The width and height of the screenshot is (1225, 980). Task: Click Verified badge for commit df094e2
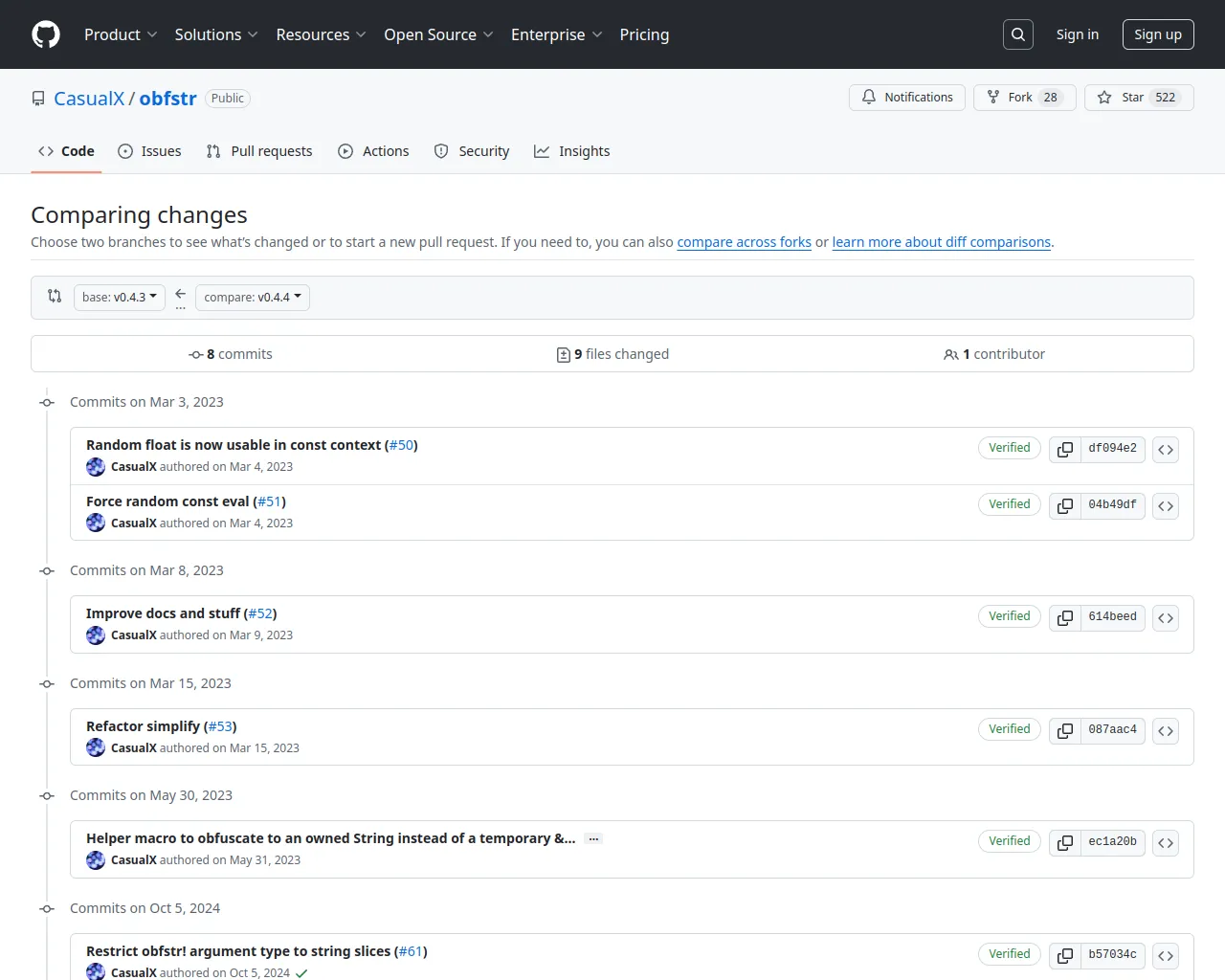point(1010,448)
